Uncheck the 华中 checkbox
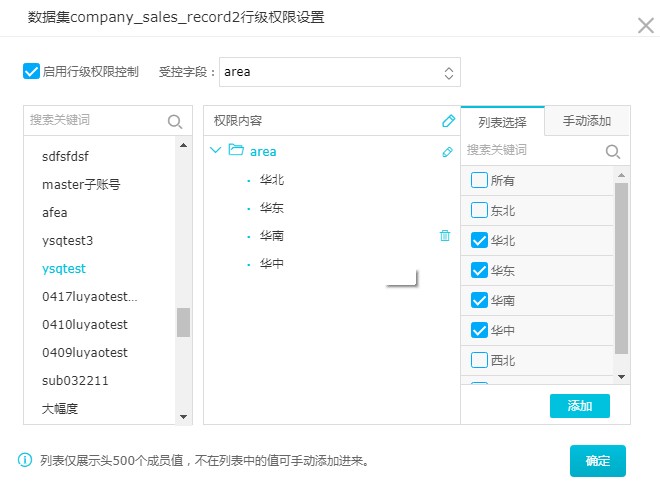Viewport: 660px width, 488px height. tap(479, 330)
